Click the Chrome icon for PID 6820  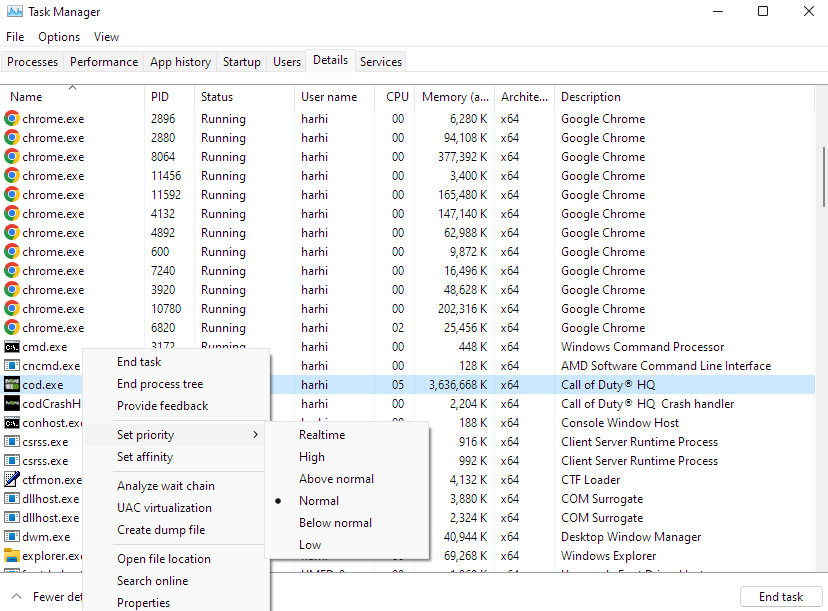point(12,328)
